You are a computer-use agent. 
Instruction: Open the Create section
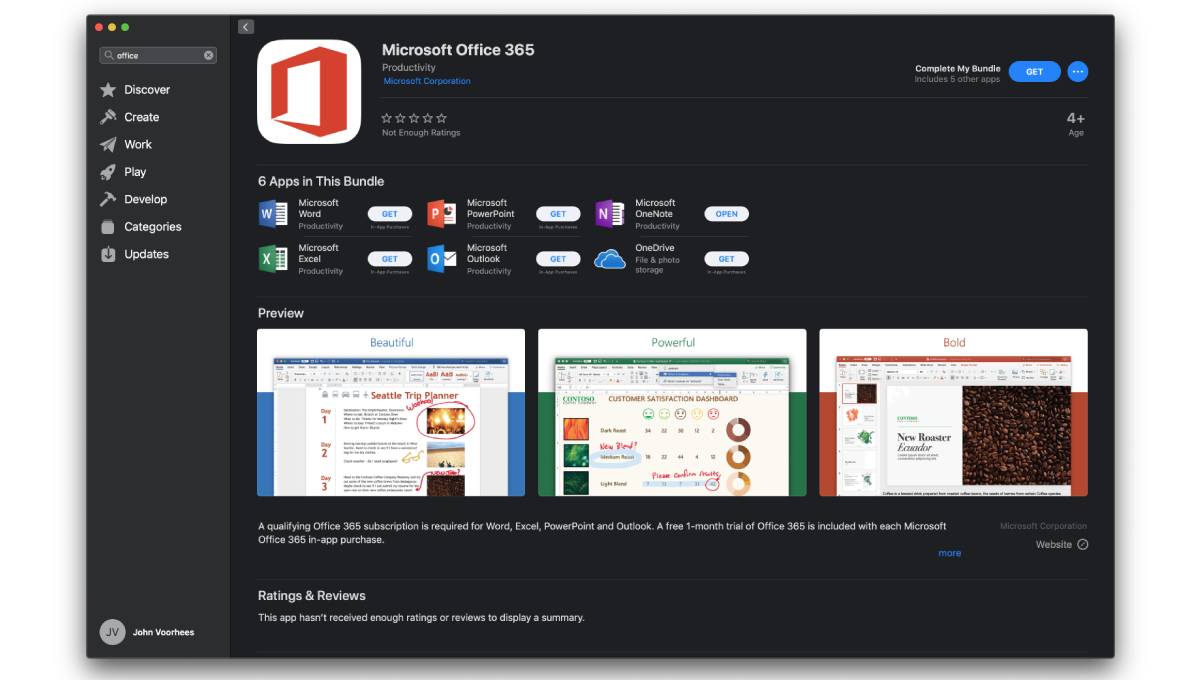140,116
